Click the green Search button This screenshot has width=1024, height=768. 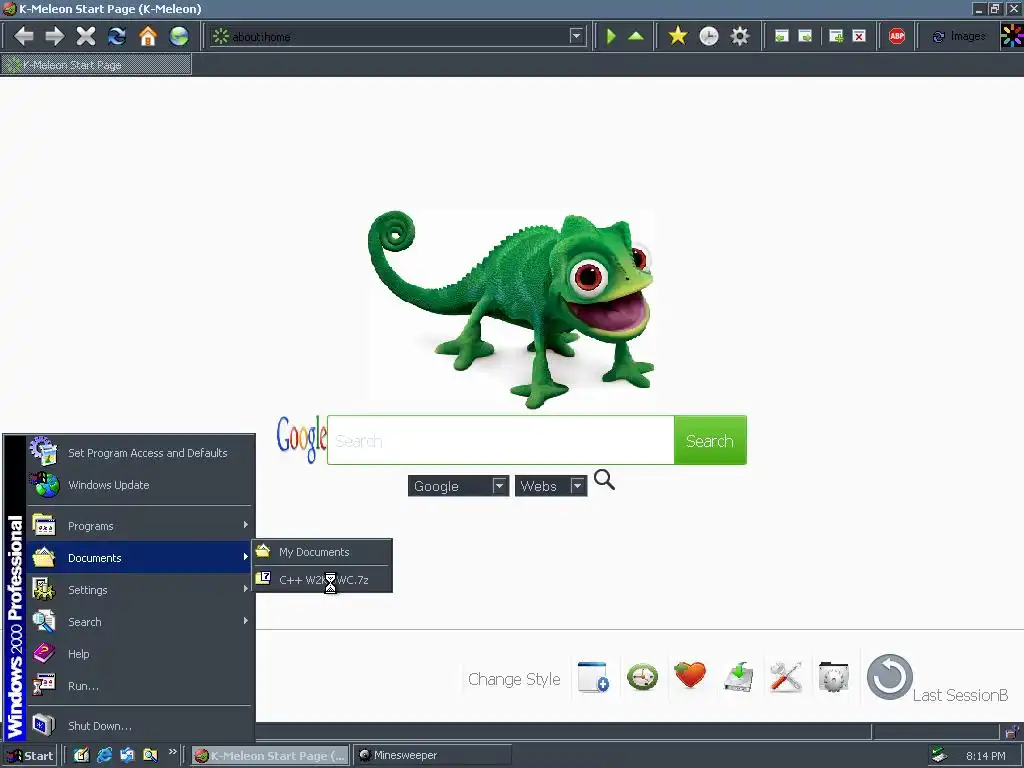(x=710, y=440)
